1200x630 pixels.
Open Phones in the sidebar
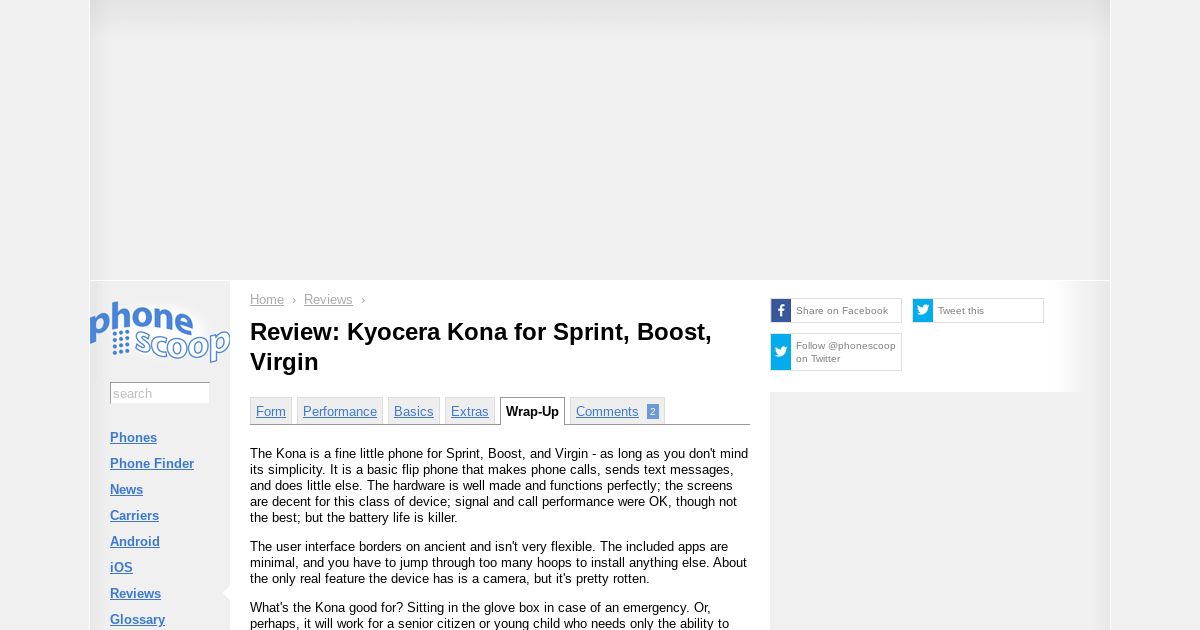(133, 438)
